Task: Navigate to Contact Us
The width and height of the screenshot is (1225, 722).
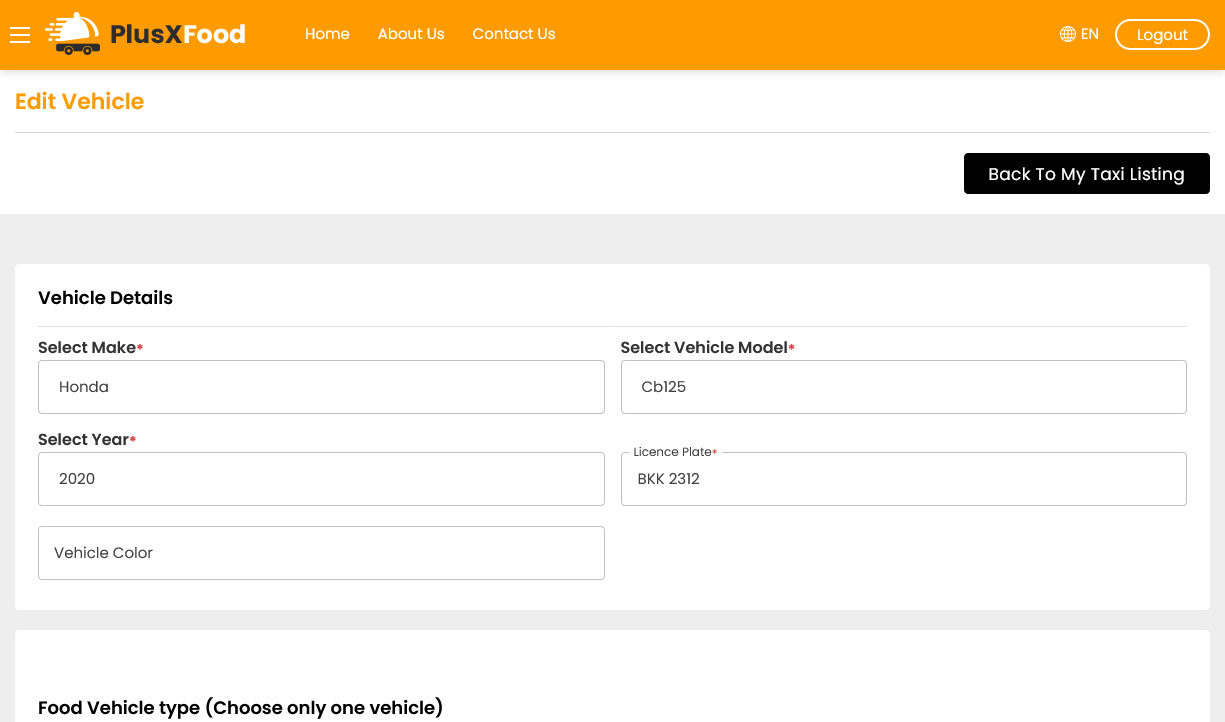Action: (513, 34)
